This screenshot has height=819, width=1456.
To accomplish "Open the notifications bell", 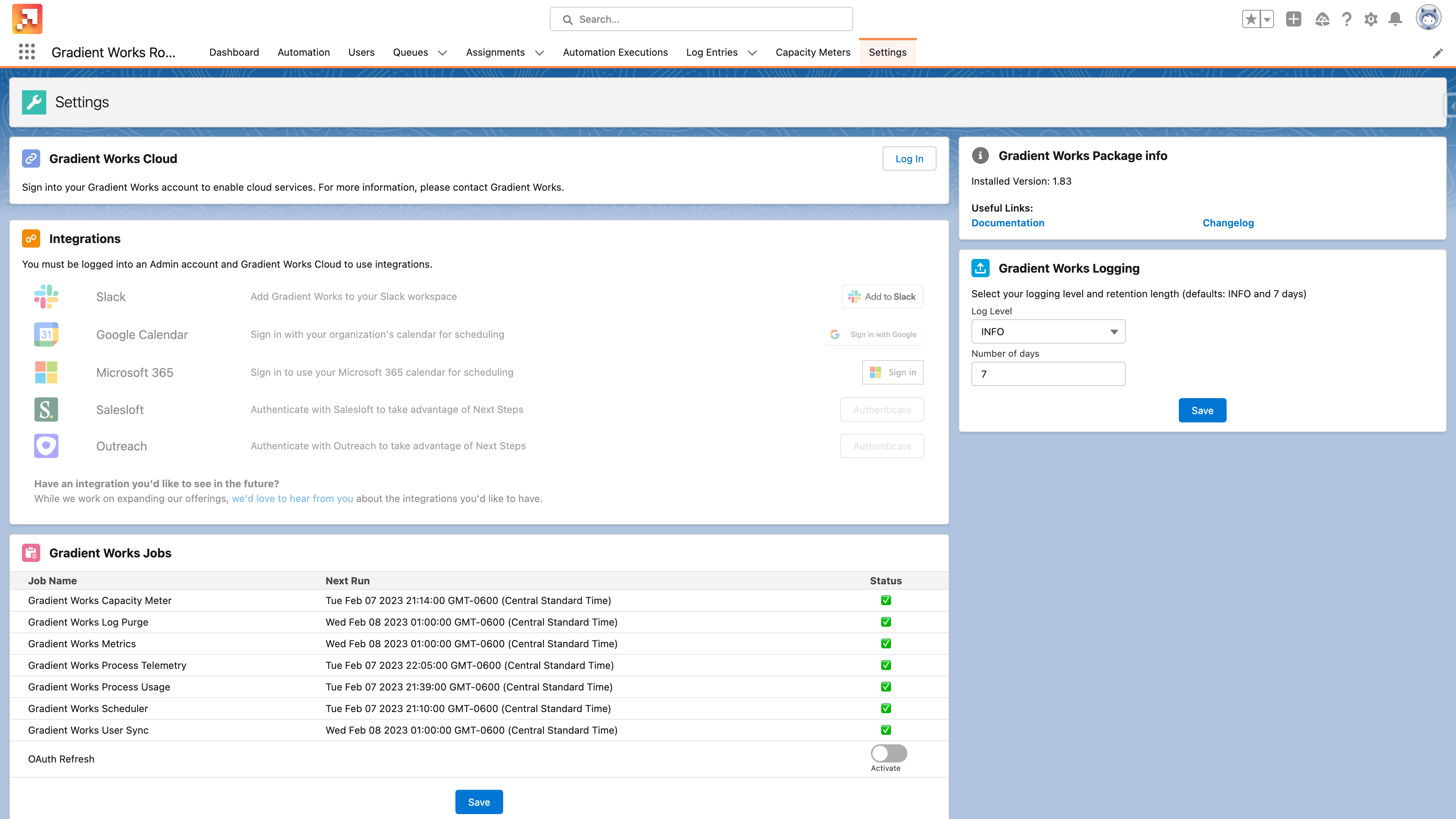I will [x=1395, y=19].
